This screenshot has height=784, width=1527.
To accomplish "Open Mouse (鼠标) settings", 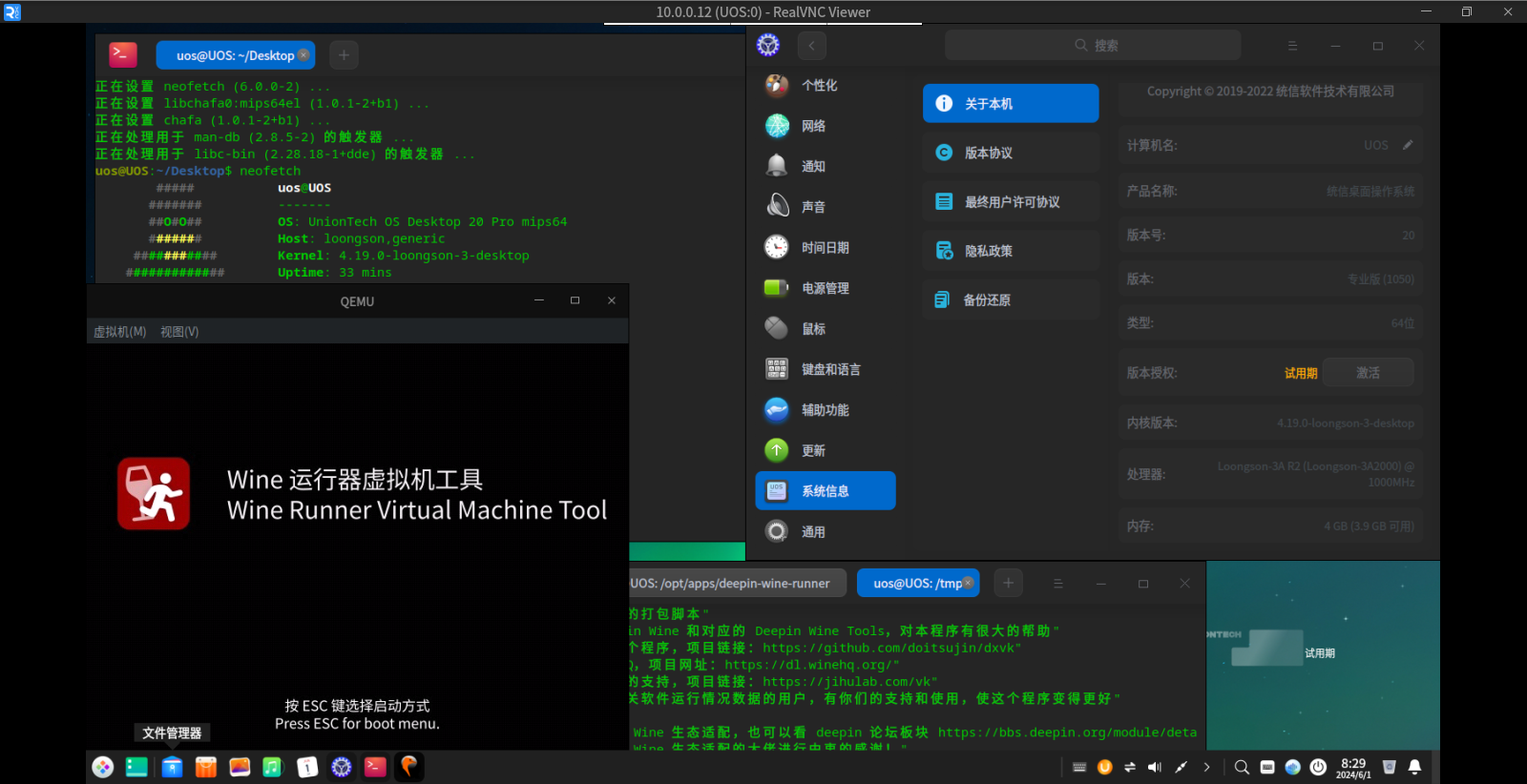I will point(826,329).
